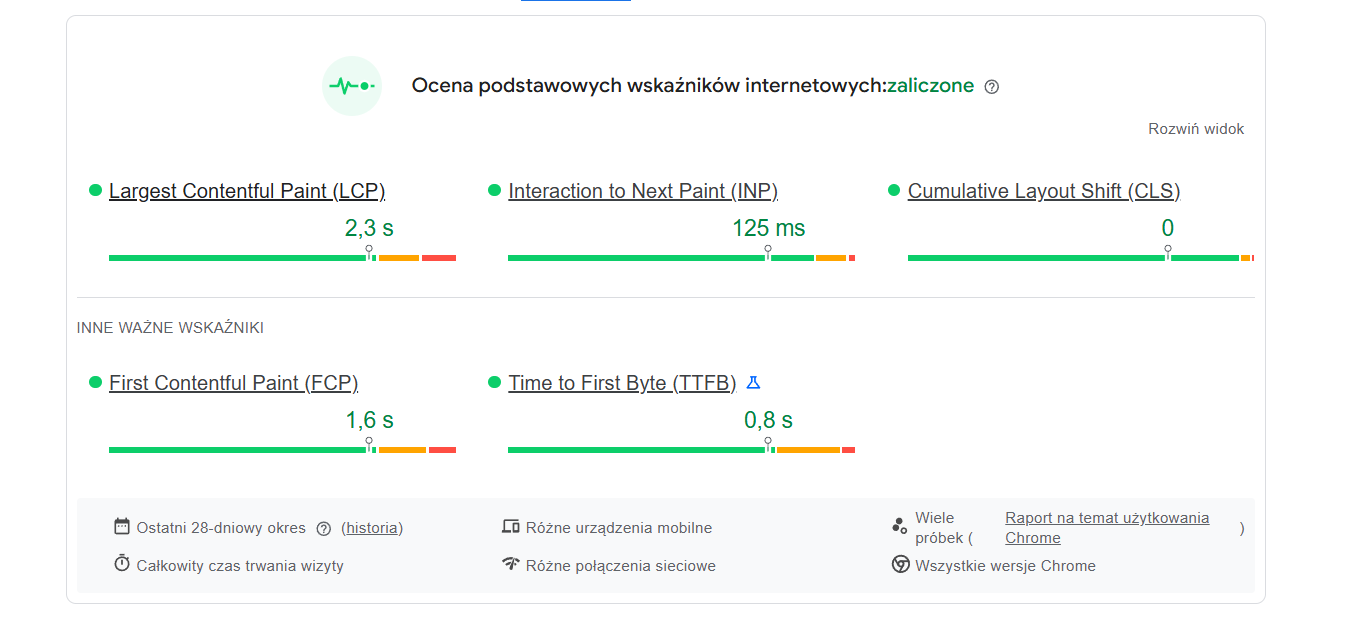Image resolution: width=1349 pixels, height=621 pixels.
Task: Click the Core Web Vitals pulse icon
Action: coord(352,86)
